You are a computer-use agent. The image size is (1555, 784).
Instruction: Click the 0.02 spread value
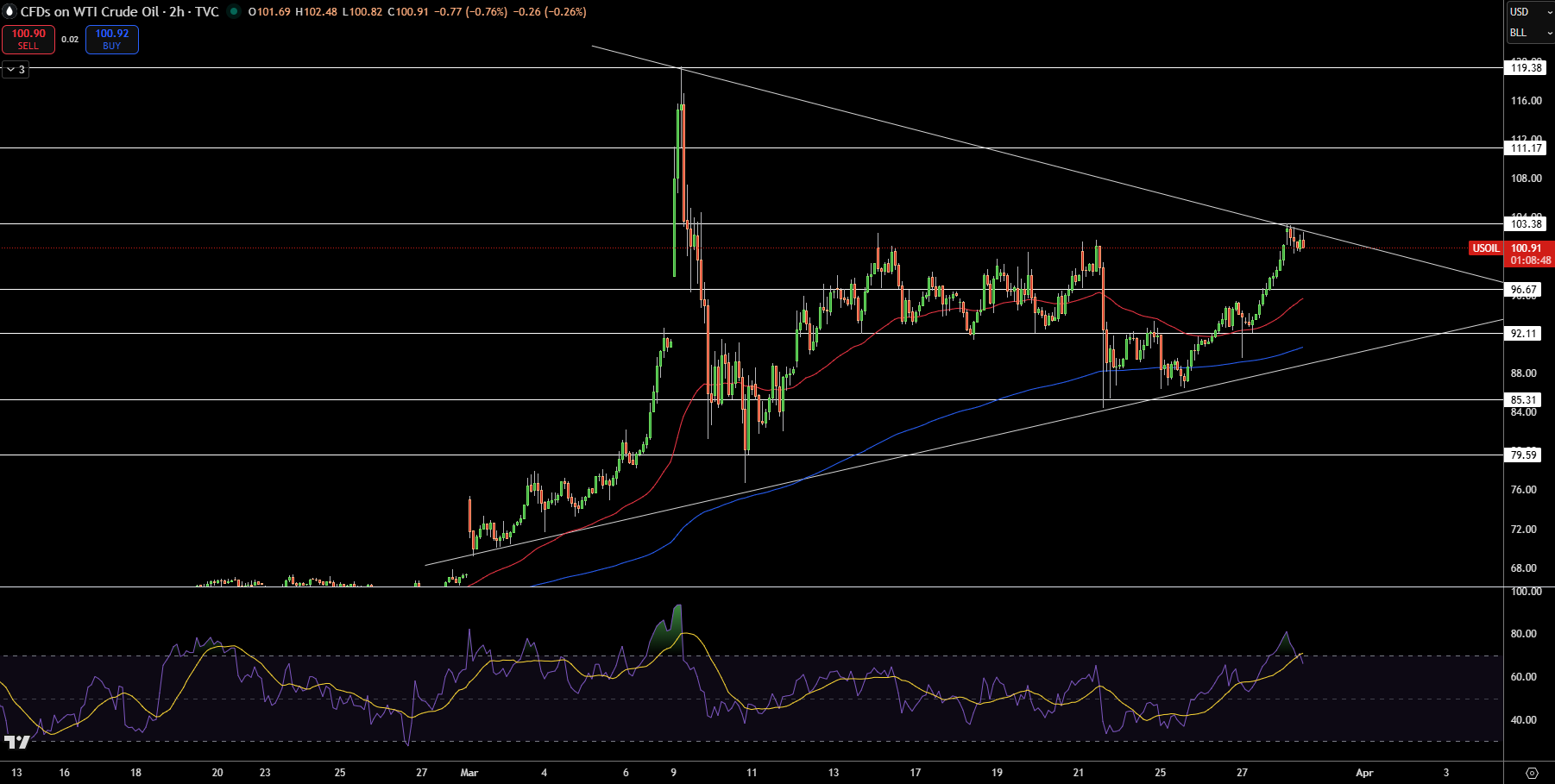(70, 40)
